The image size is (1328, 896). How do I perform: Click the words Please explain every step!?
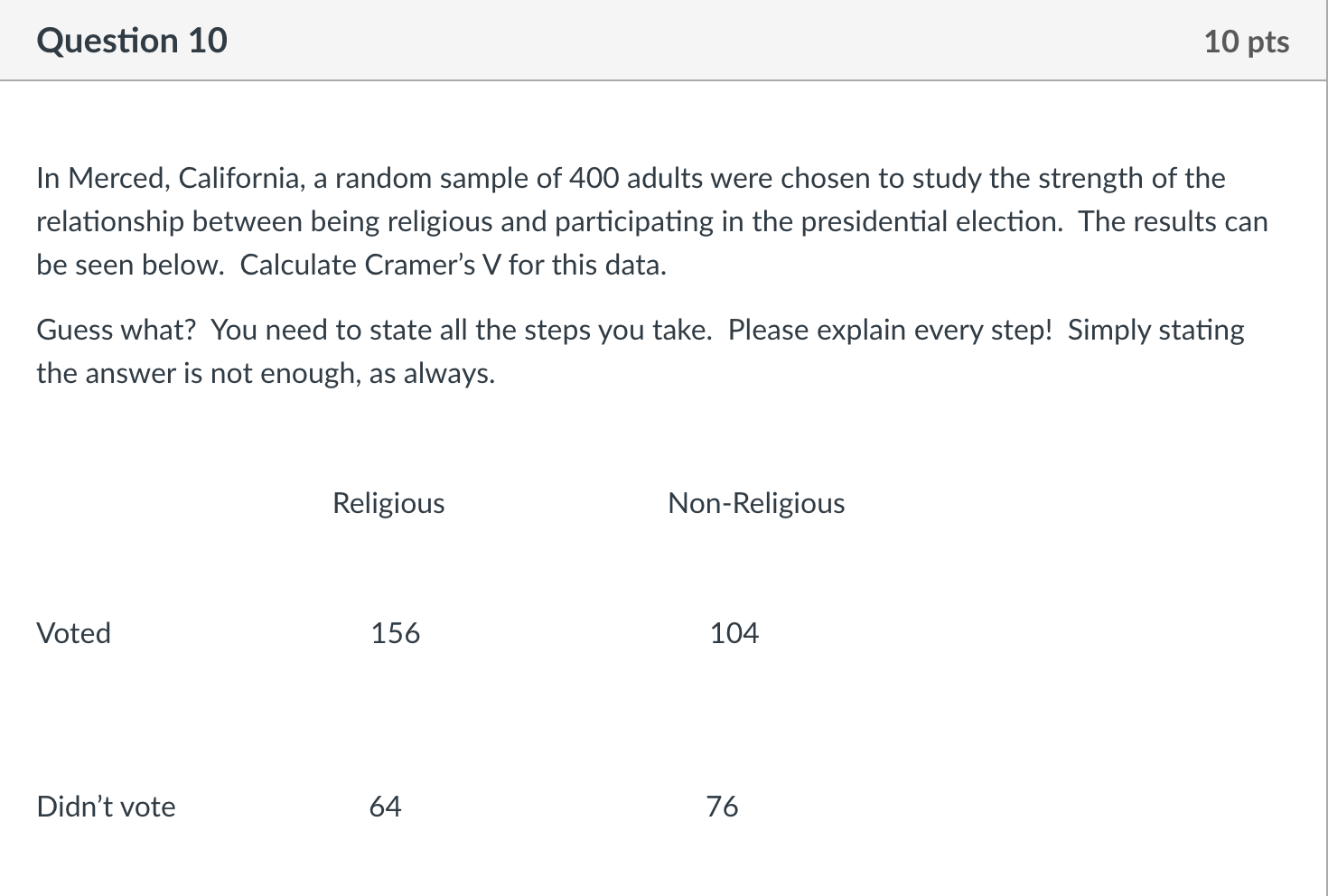tap(890, 331)
